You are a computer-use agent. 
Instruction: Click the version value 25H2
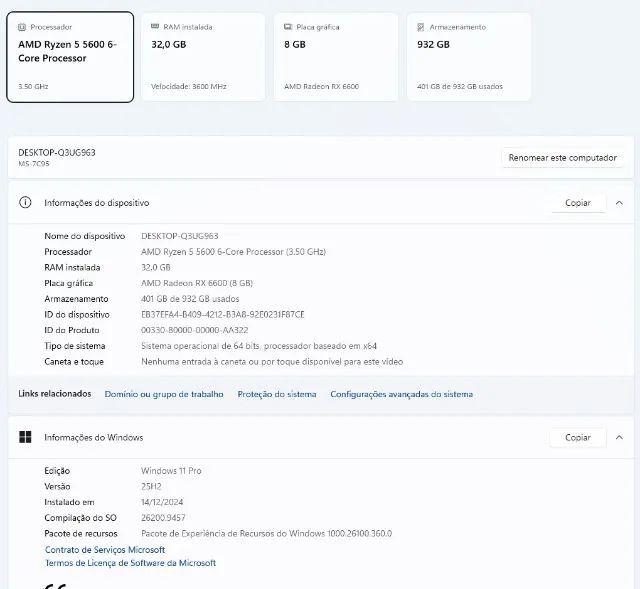(x=151, y=487)
